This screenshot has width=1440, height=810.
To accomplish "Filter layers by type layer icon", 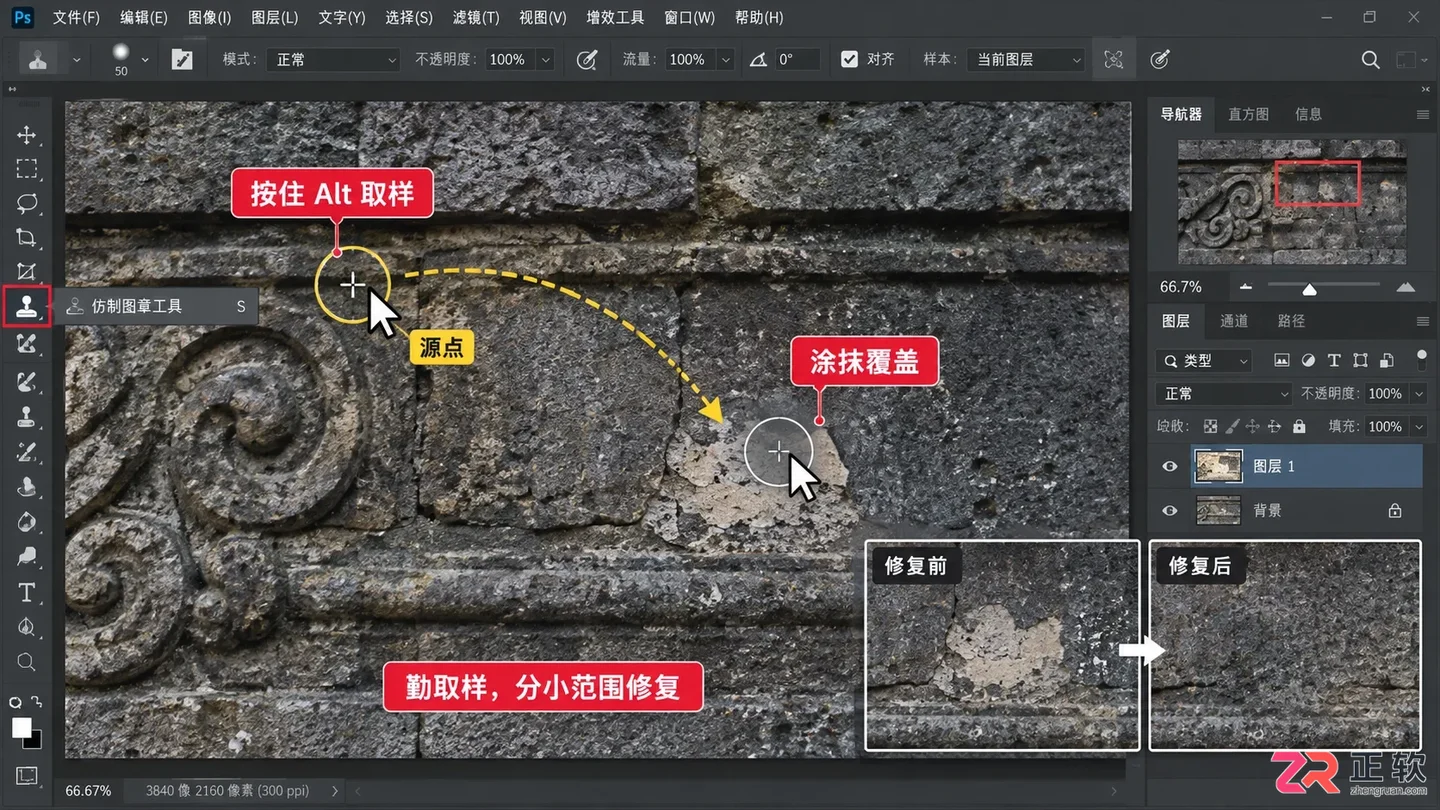I will [1334, 360].
